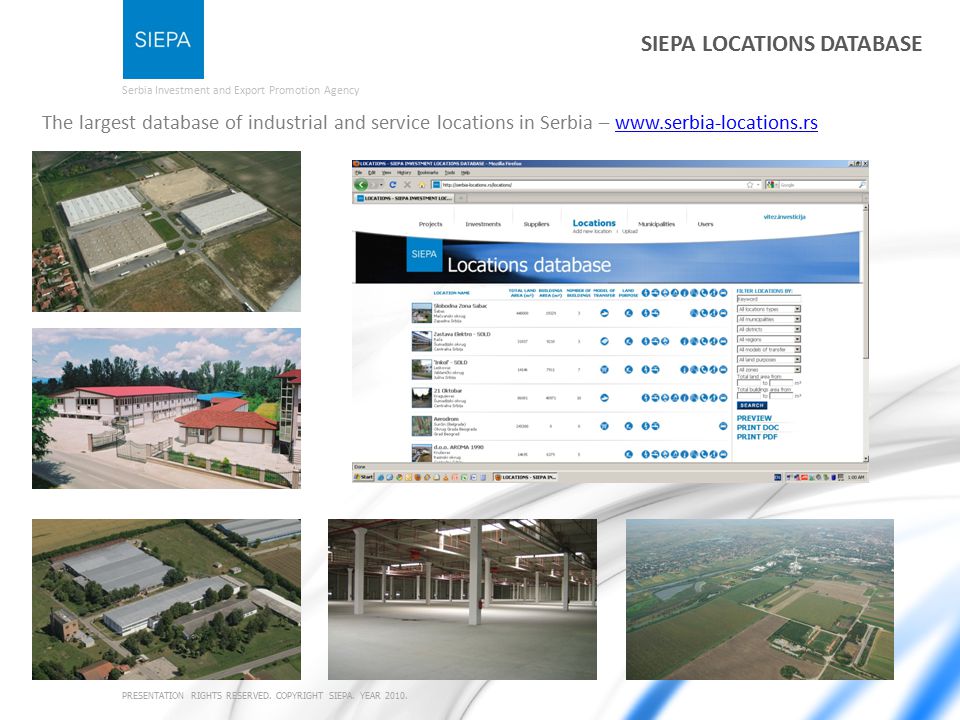Image resolution: width=960 pixels, height=720 pixels.
Task: Open the www.serbia-locations.rs hyperlink
Action: click(716, 122)
